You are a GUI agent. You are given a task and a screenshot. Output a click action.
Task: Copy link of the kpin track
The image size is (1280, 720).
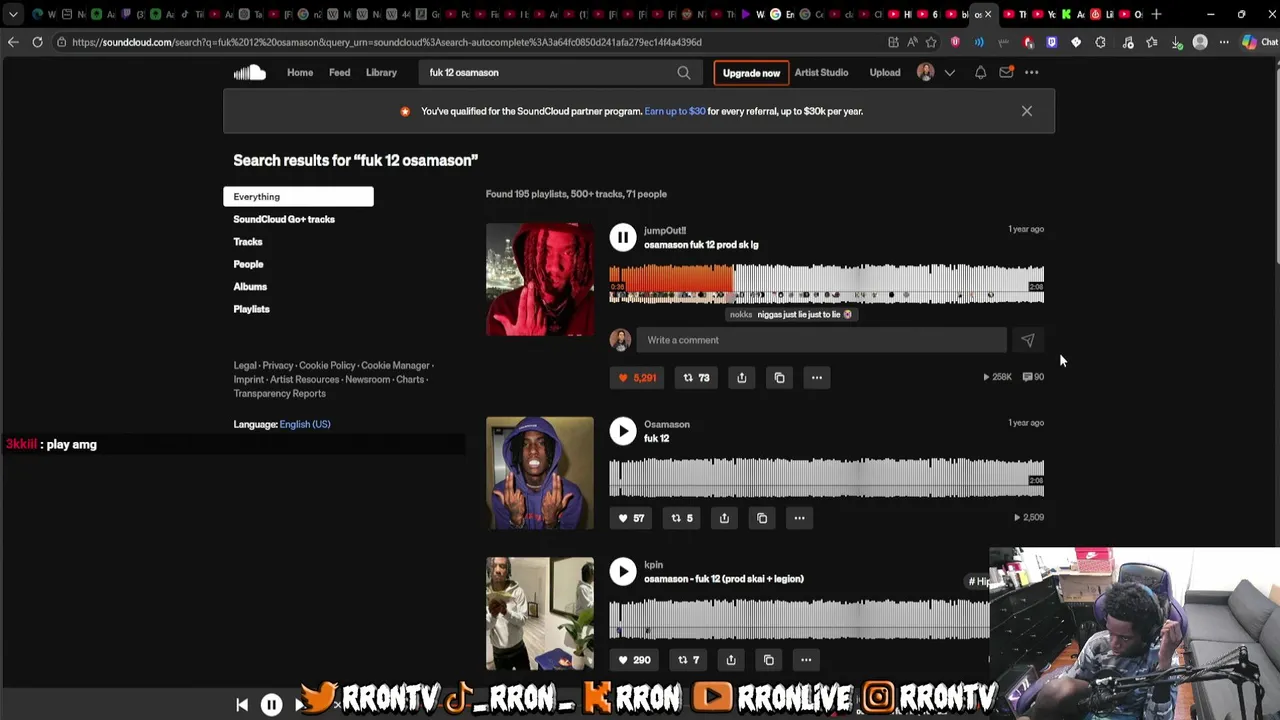pos(769,660)
